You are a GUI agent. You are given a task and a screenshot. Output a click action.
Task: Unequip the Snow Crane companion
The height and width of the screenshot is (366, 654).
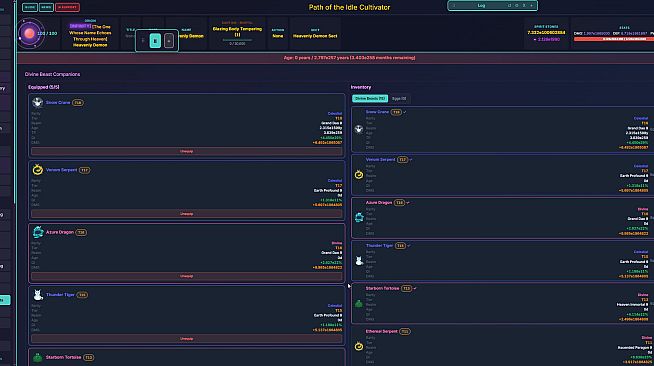[x=186, y=151]
